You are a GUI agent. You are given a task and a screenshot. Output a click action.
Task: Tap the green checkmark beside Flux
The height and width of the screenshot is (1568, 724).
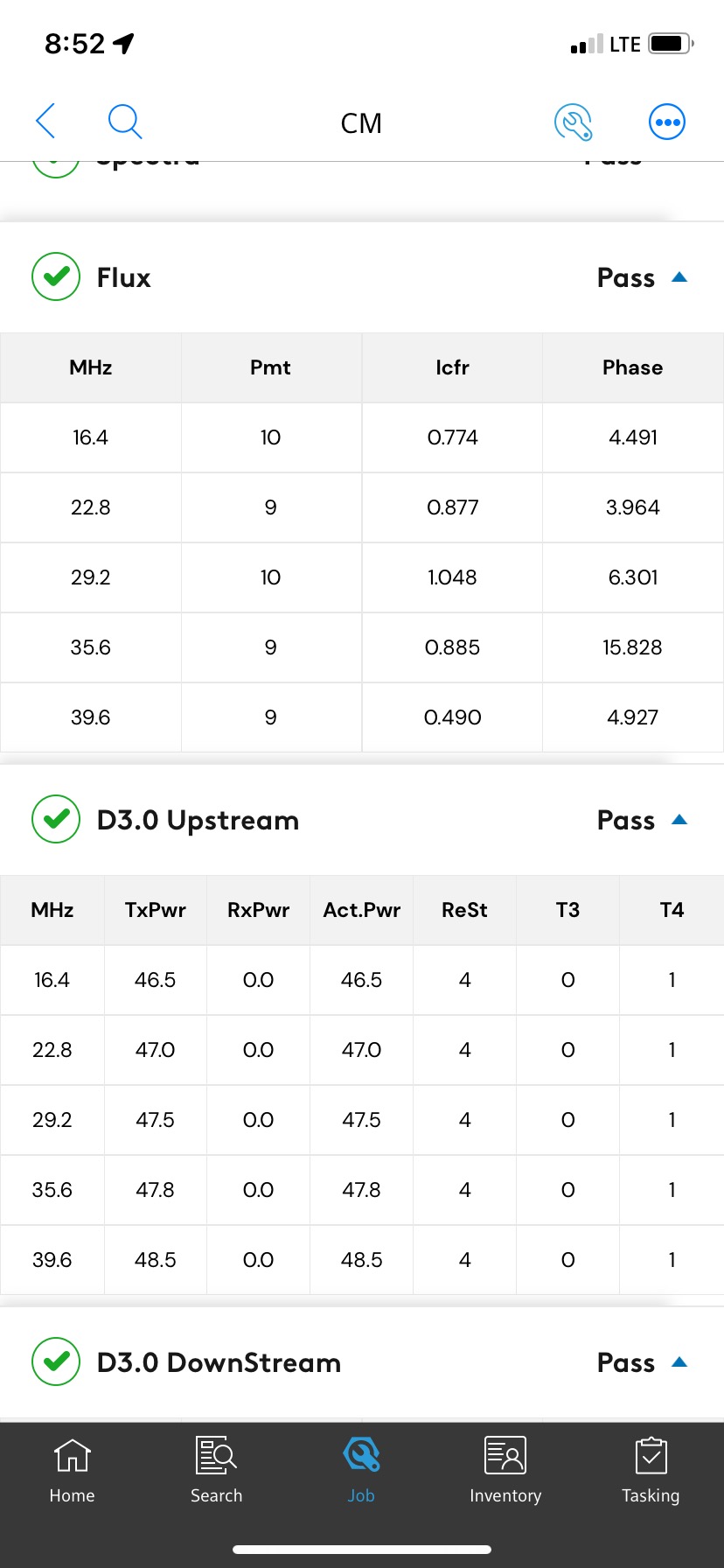click(55, 276)
